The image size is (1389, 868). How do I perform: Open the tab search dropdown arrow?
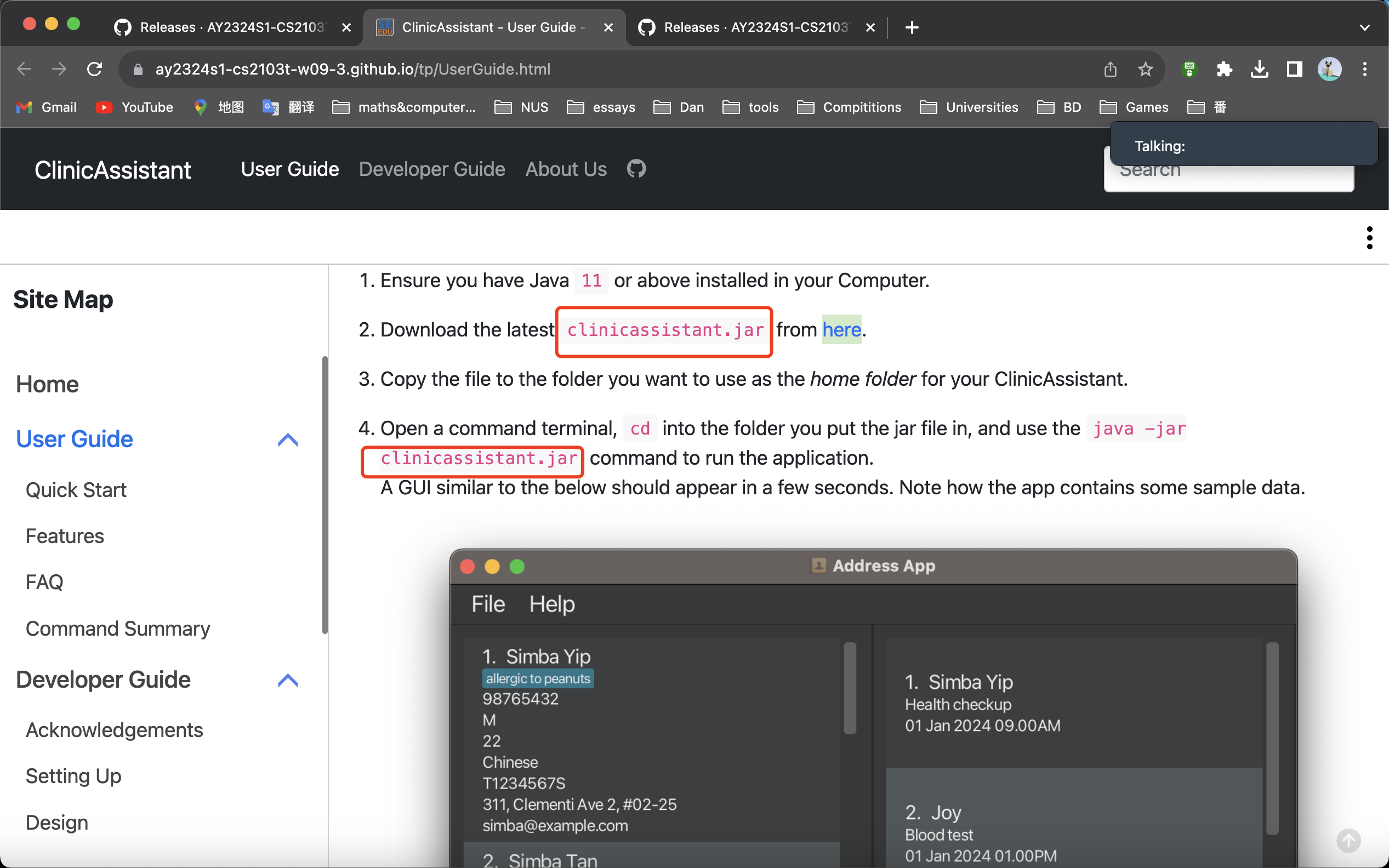(1364, 27)
